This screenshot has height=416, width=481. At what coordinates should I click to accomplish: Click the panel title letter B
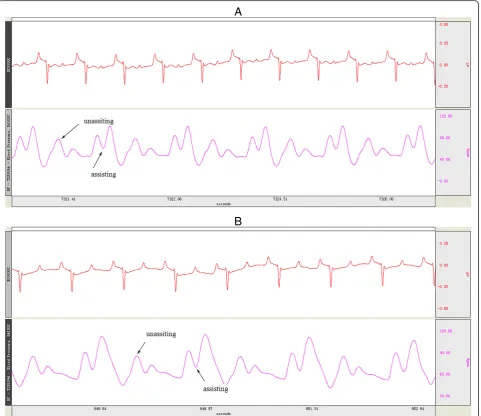tap(238, 221)
